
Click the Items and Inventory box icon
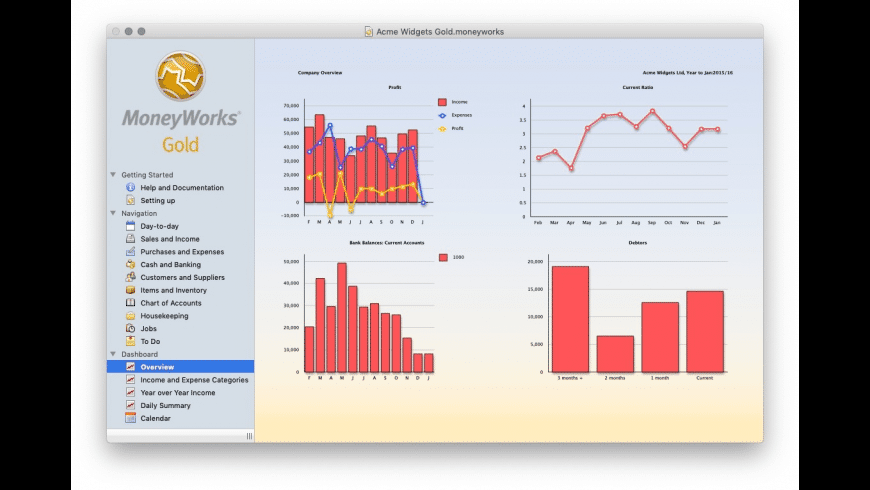pyautogui.click(x=130, y=290)
